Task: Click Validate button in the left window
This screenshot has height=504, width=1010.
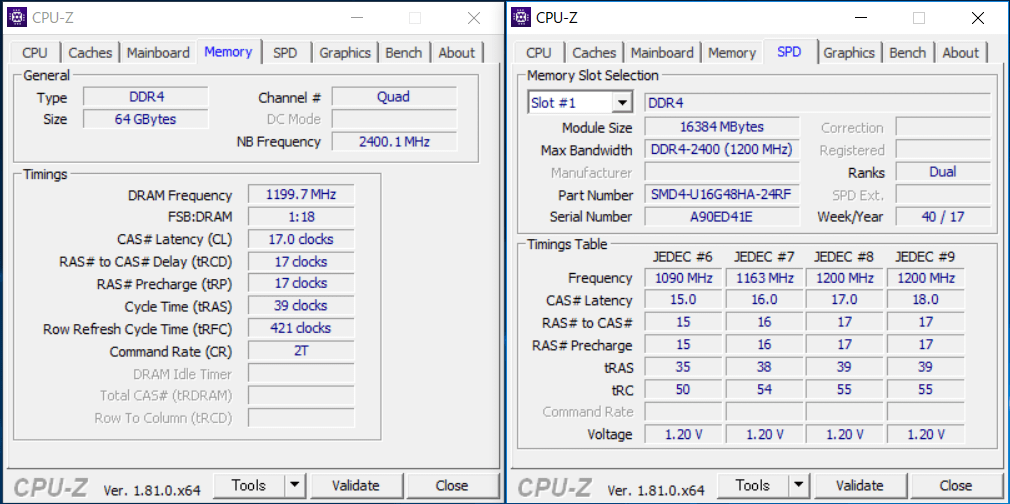Action: pos(356,485)
